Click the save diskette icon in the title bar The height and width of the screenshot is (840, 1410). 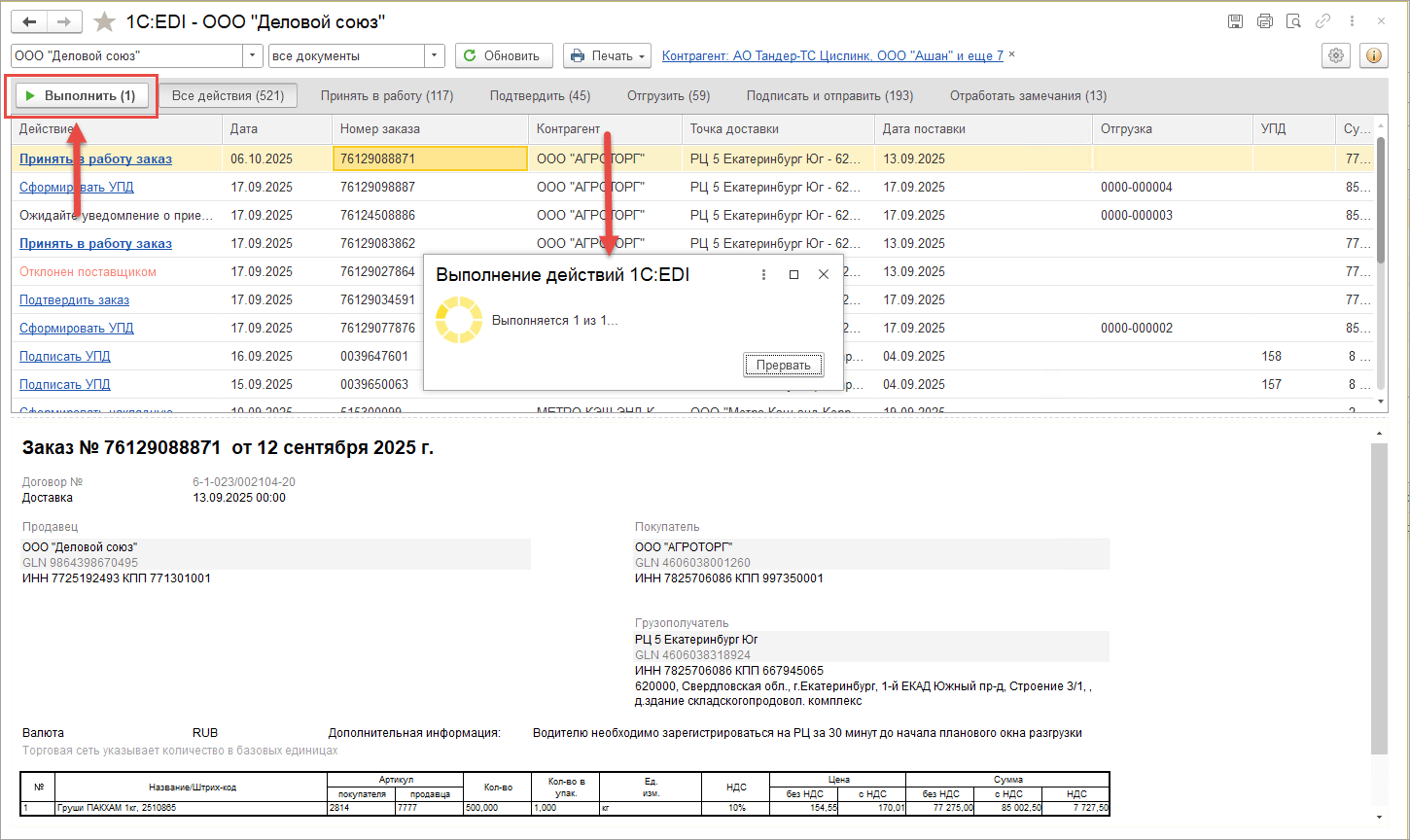(1235, 21)
